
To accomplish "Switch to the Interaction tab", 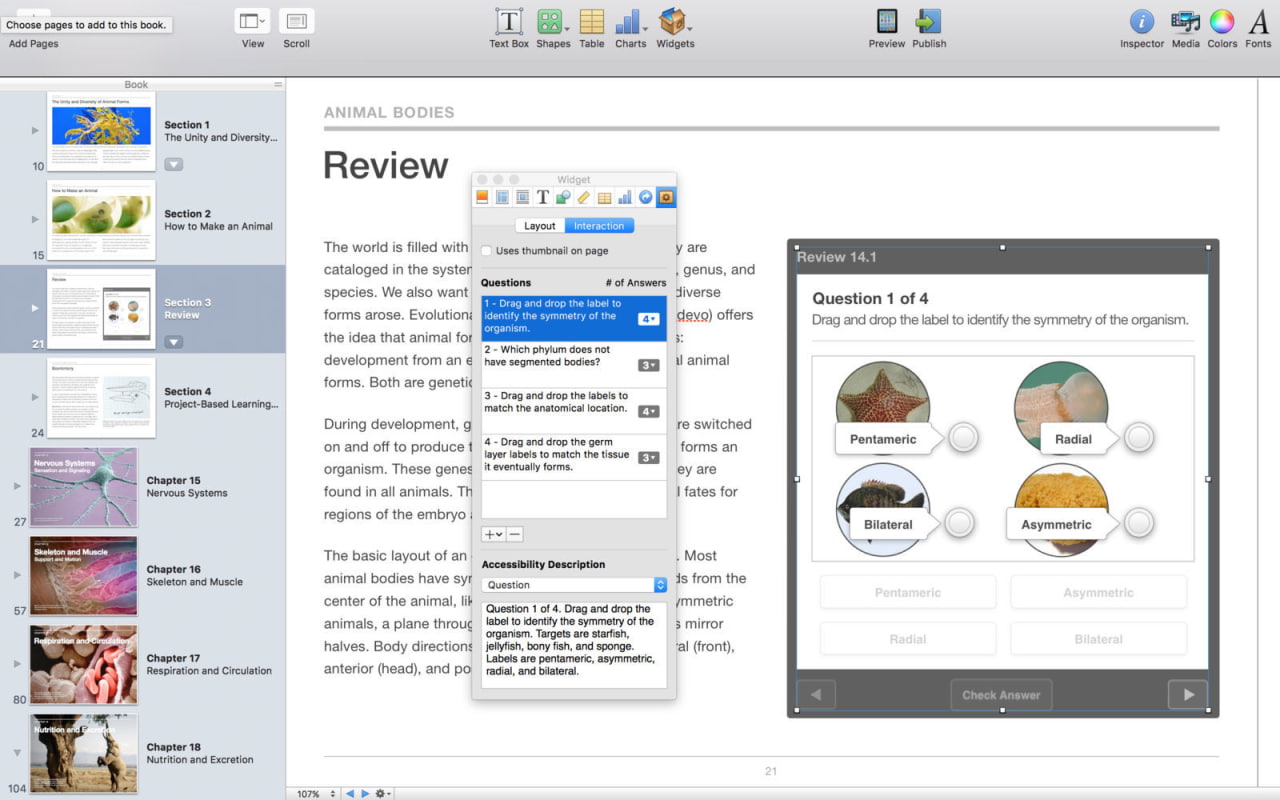I will [x=598, y=225].
